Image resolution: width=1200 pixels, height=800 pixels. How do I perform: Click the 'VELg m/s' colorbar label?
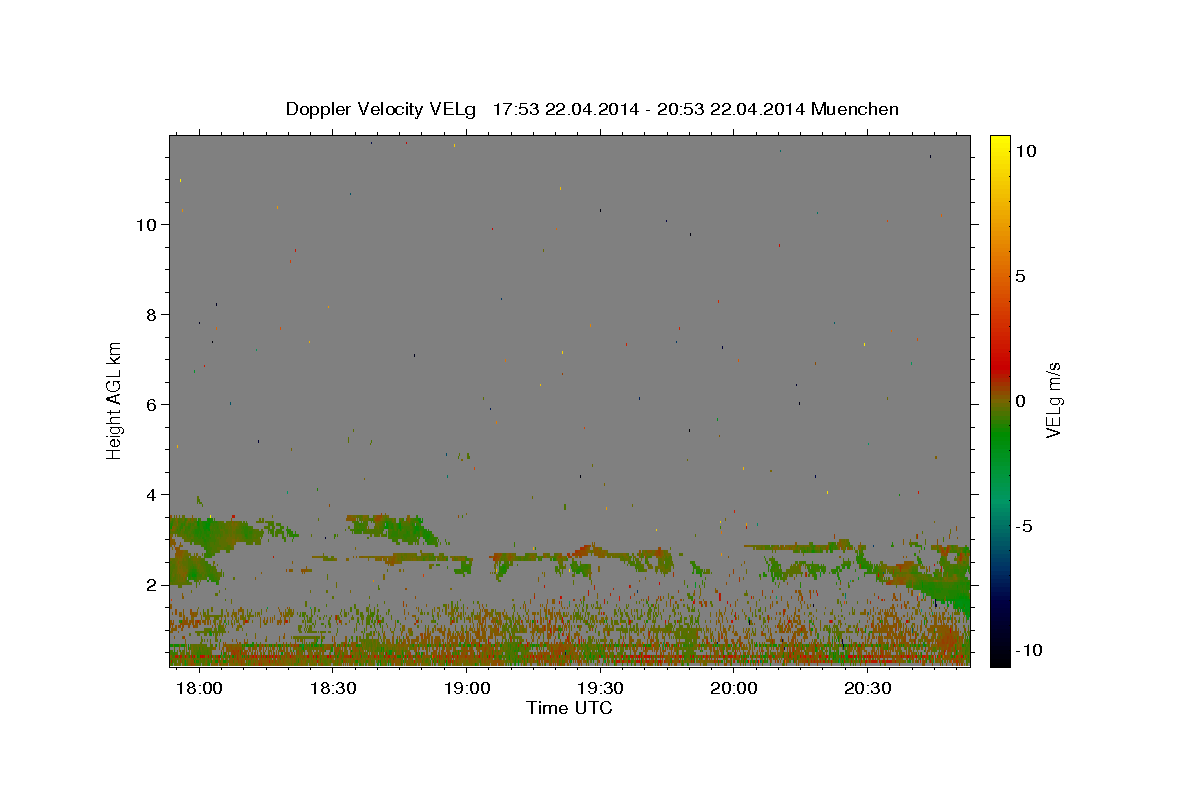click(x=1053, y=400)
